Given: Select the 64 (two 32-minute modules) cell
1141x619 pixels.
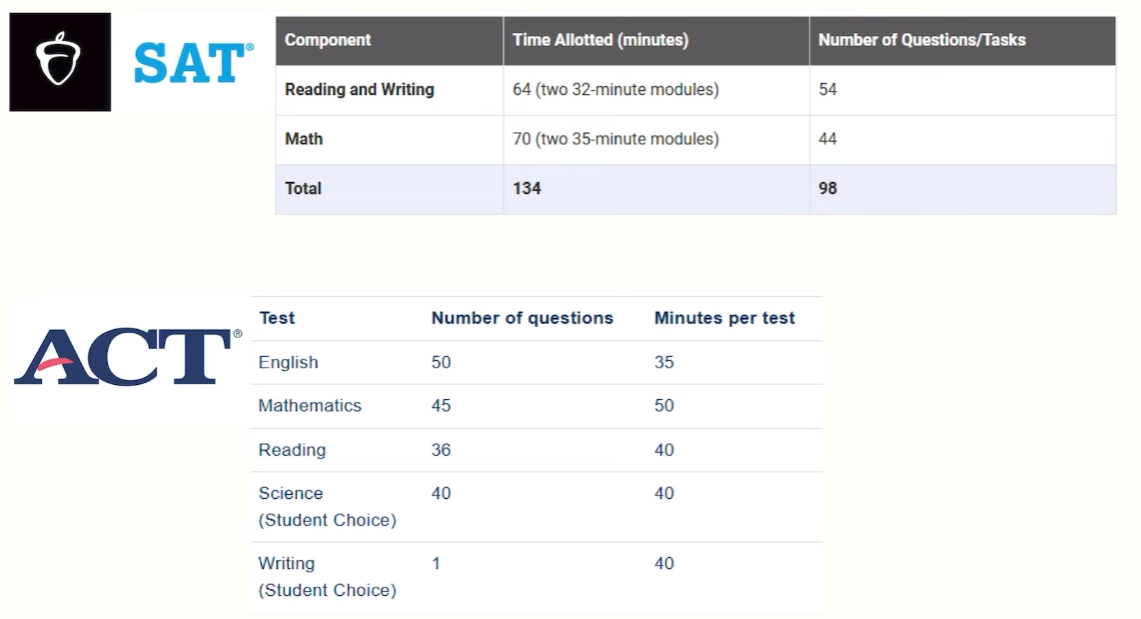Looking at the screenshot, I should (x=615, y=90).
